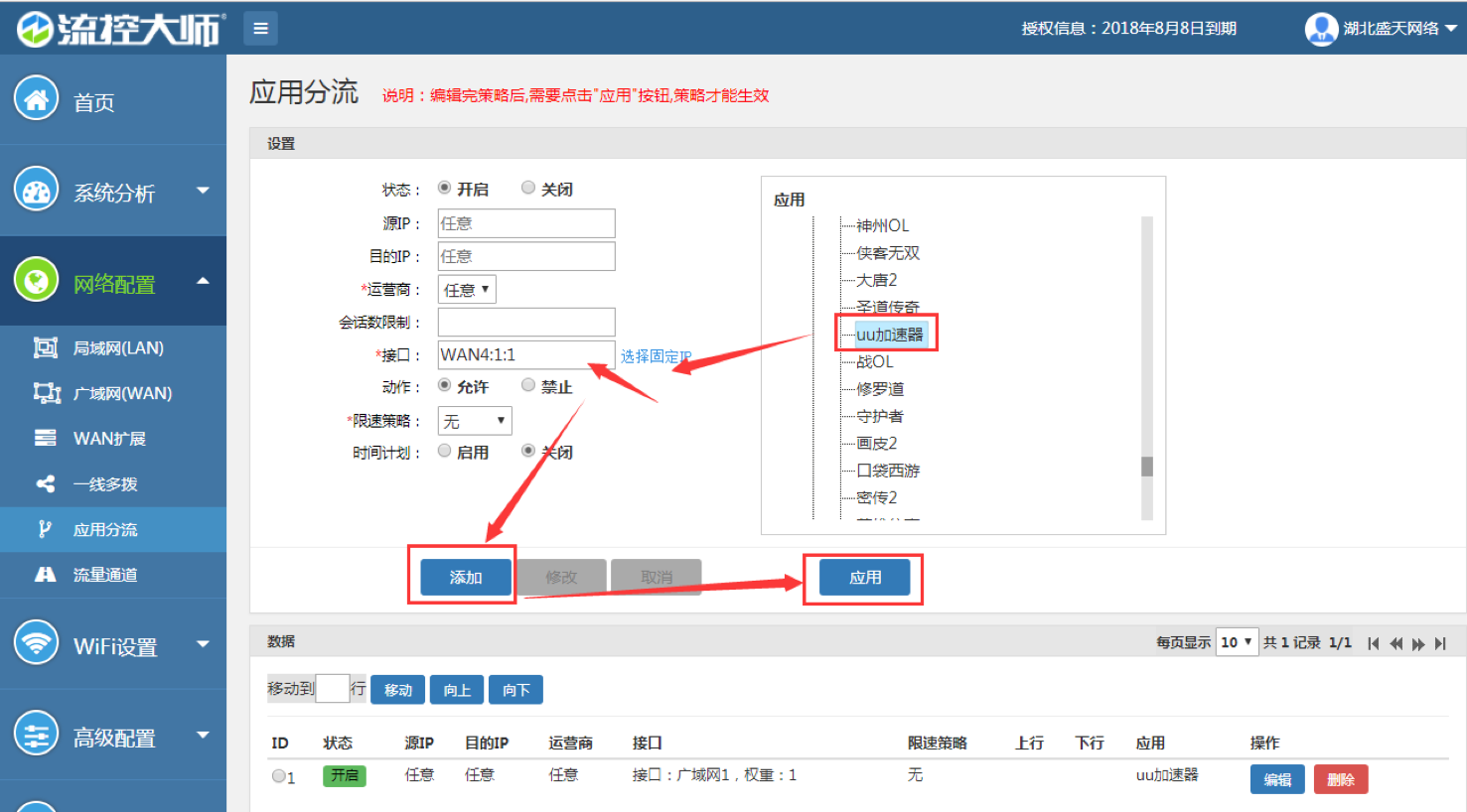The image size is (1467, 812).
Task: Click the 编辑 button for record 1
Action: point(1277,779)
